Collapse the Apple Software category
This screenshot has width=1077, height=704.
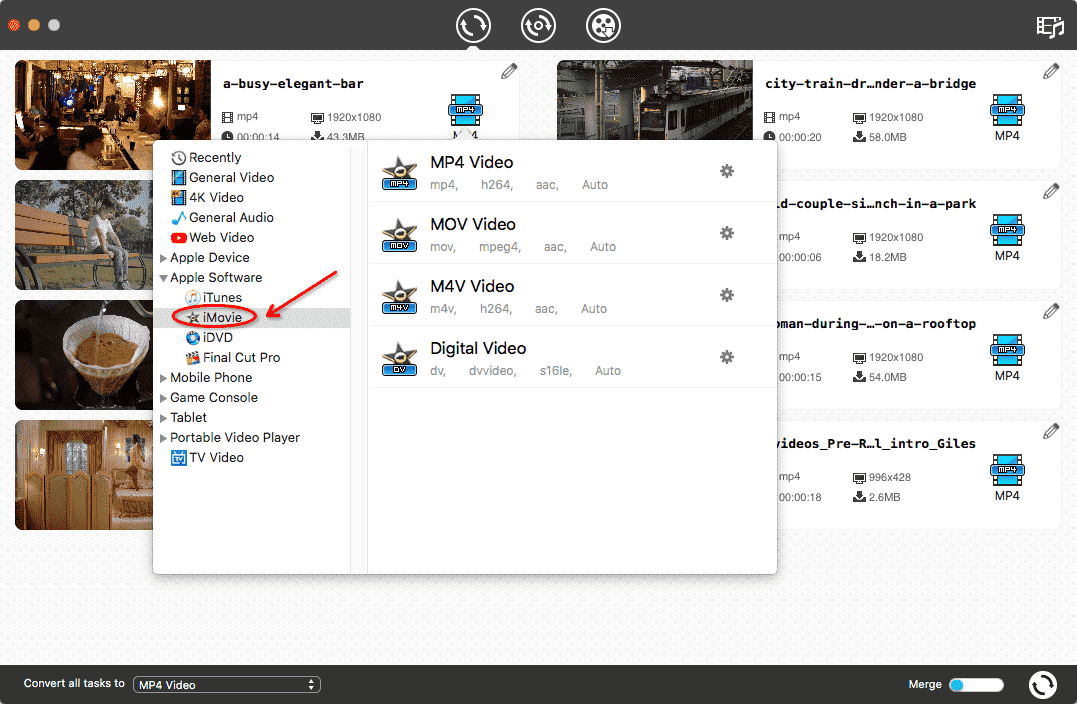tap(163, 278)
